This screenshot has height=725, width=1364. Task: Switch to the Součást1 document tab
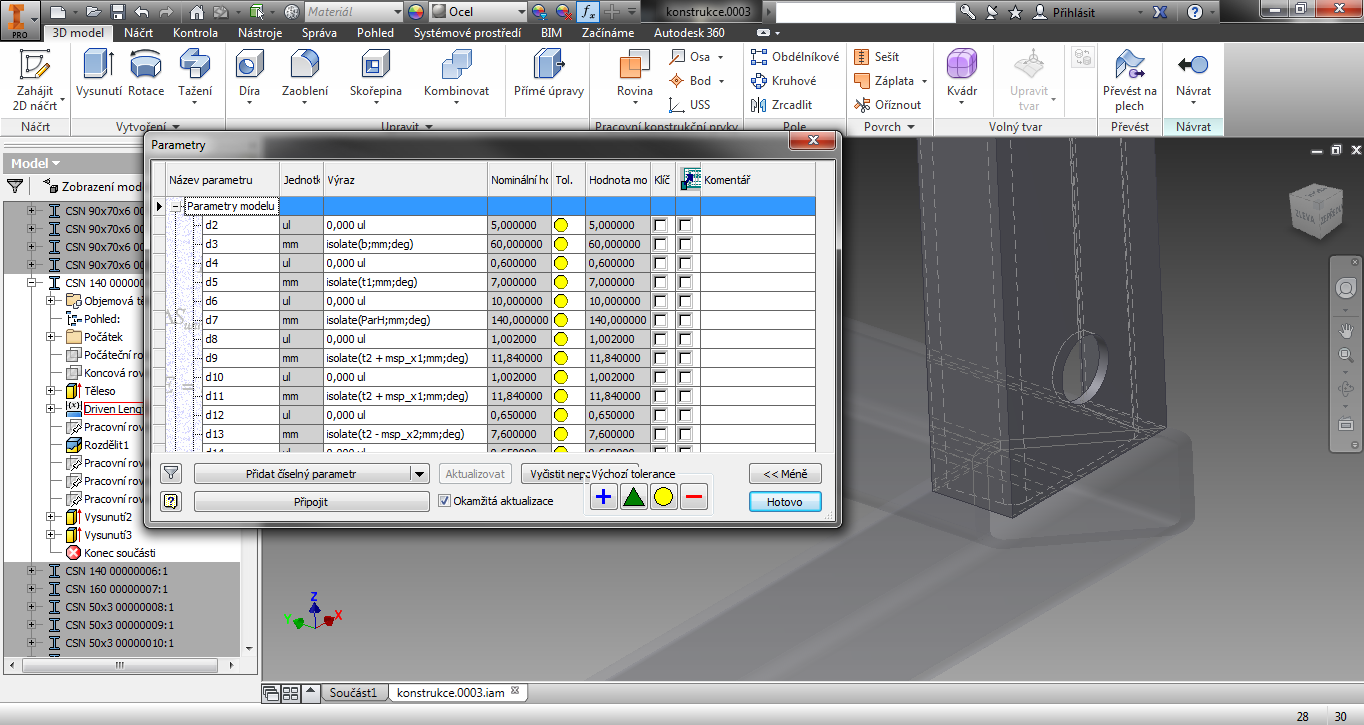(353, 692)
